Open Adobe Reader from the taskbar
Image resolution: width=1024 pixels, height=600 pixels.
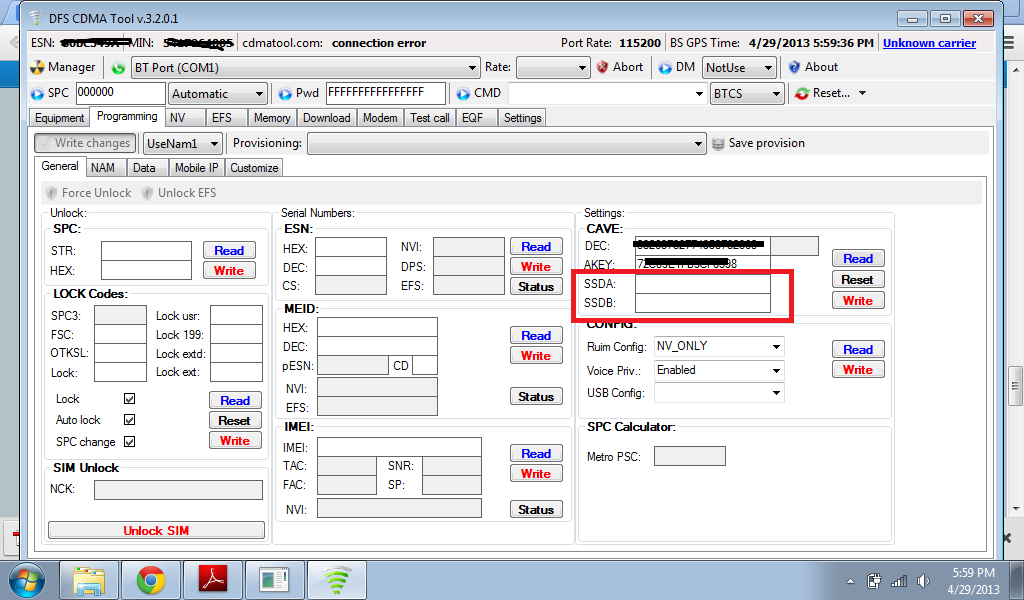[213, 580]
